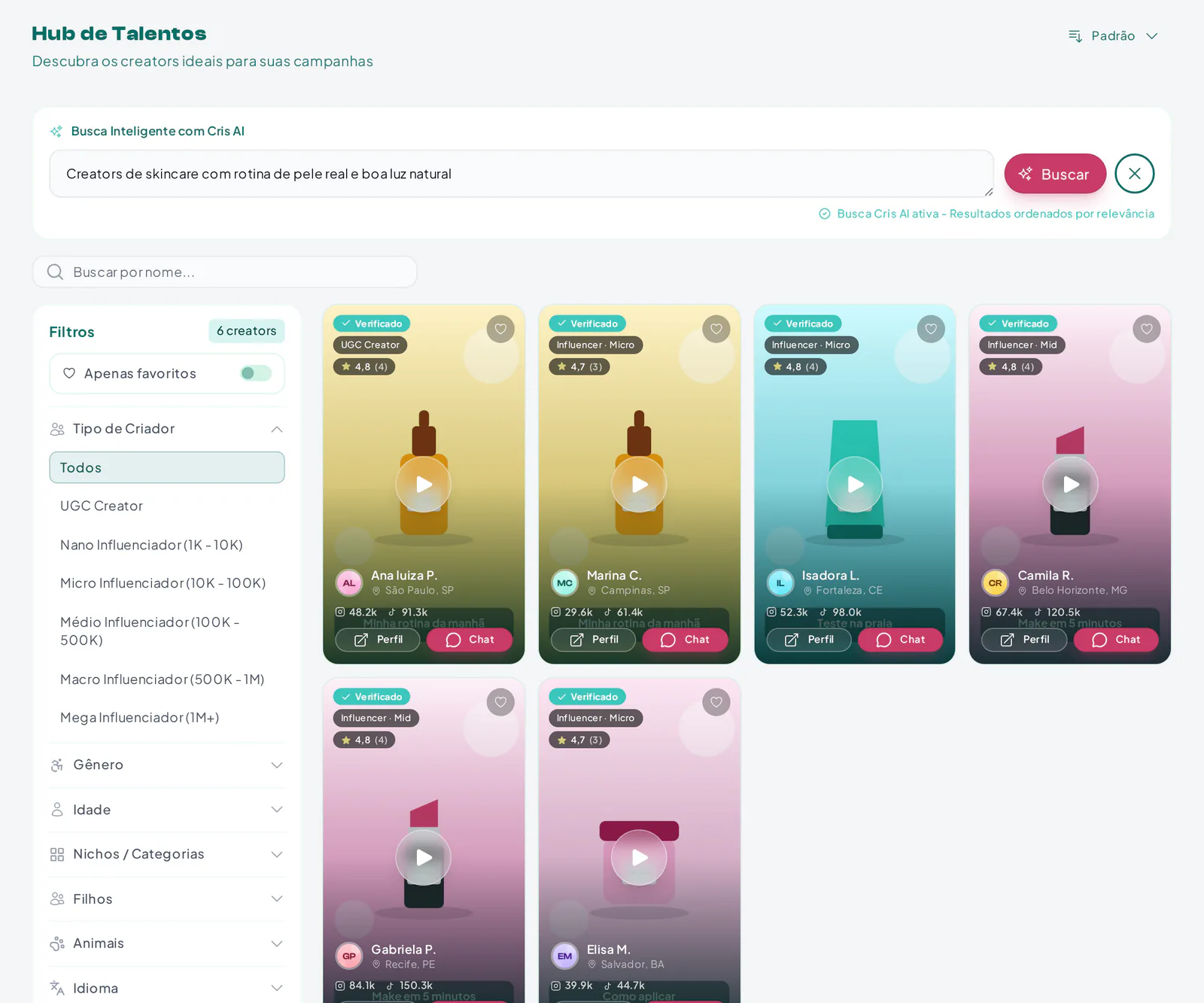The height and width of the screenshot is (1003, 1204).
Task: Expand the Filhos filter section
Action: [x=167, y=899]
